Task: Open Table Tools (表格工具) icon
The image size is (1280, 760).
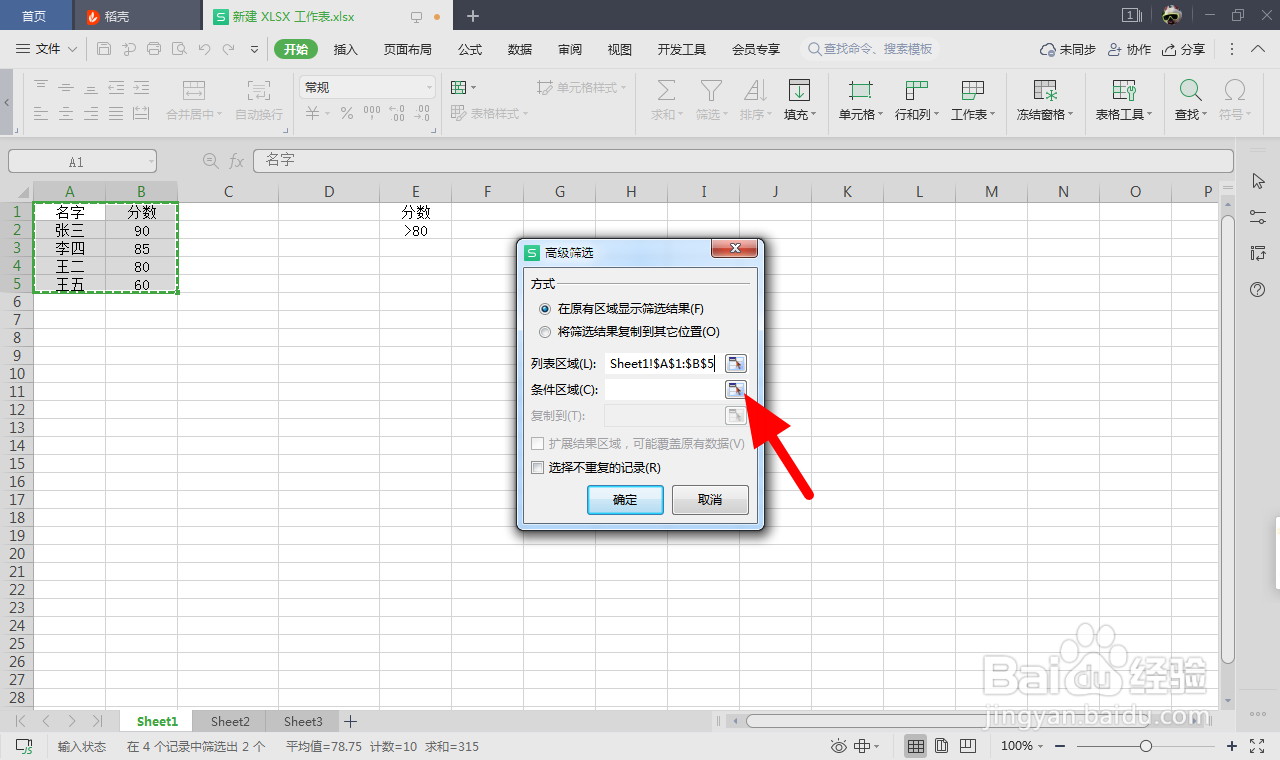Action: (x=1123, y=91)
